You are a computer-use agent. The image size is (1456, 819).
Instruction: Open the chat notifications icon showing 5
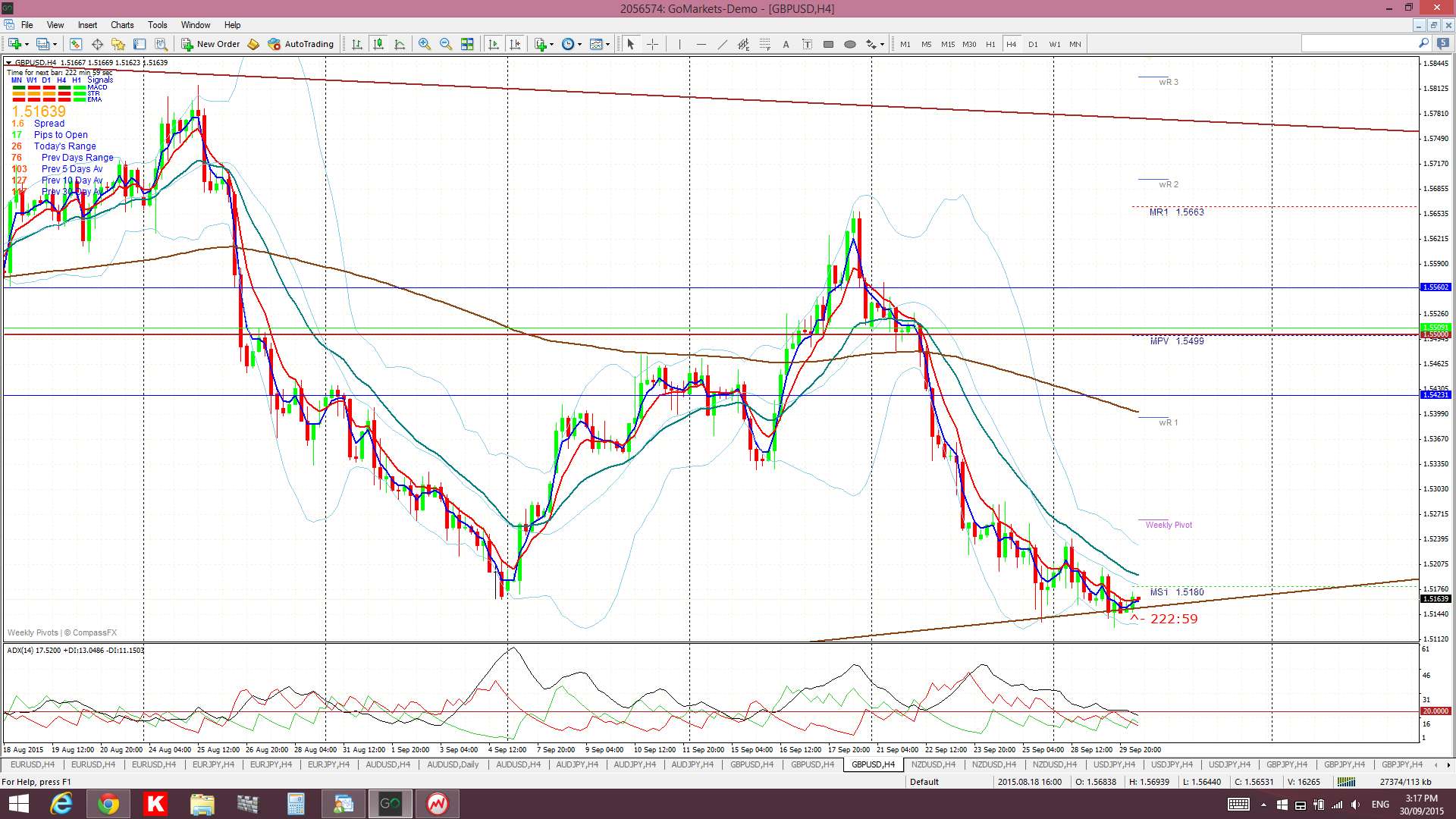[1443, 44]
